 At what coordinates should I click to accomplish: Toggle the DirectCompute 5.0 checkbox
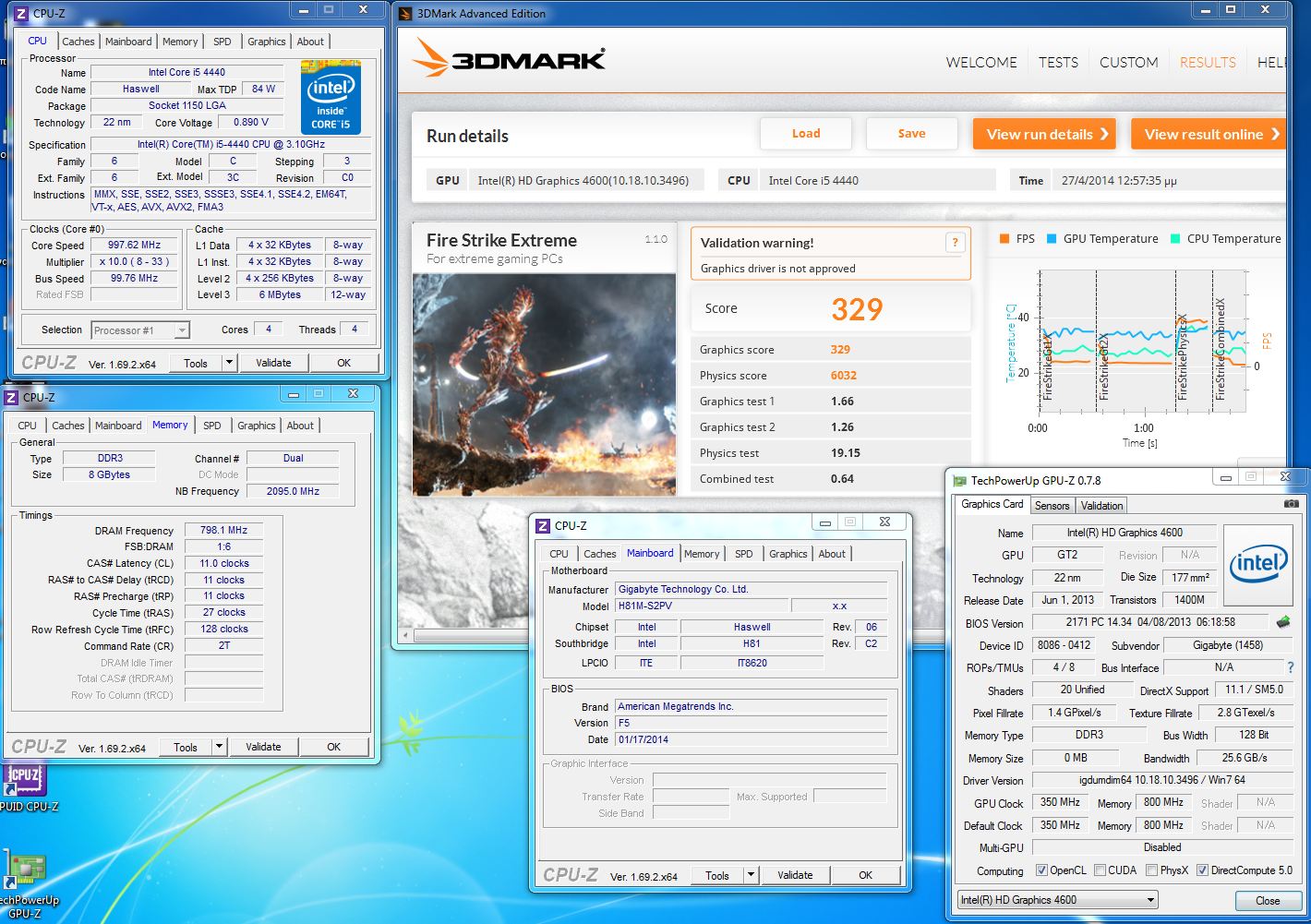click(1202, 870)
